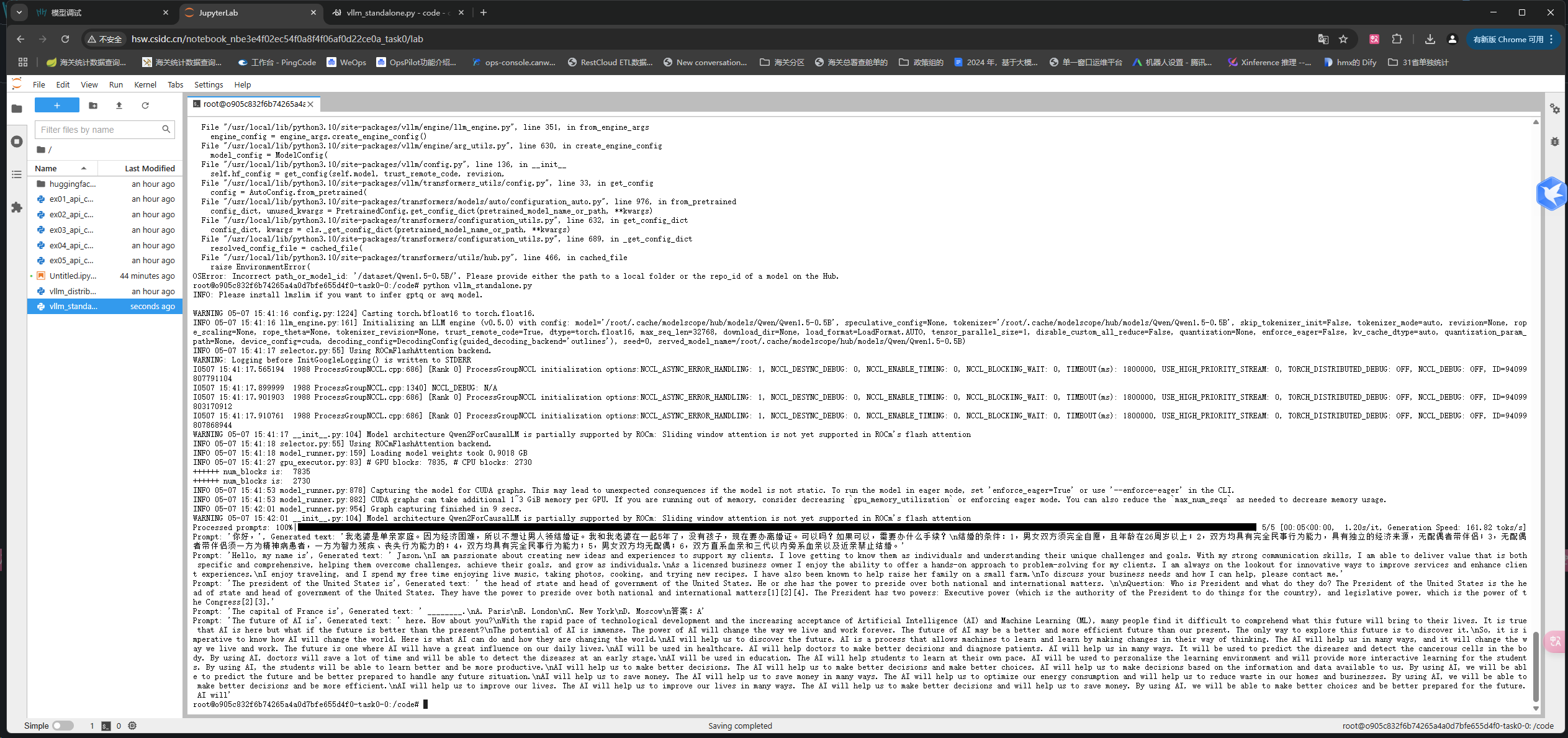The height and width of the screenshot is (738, 1568).
Task: Close the root terminal tab
Action: tap(310, 104)
